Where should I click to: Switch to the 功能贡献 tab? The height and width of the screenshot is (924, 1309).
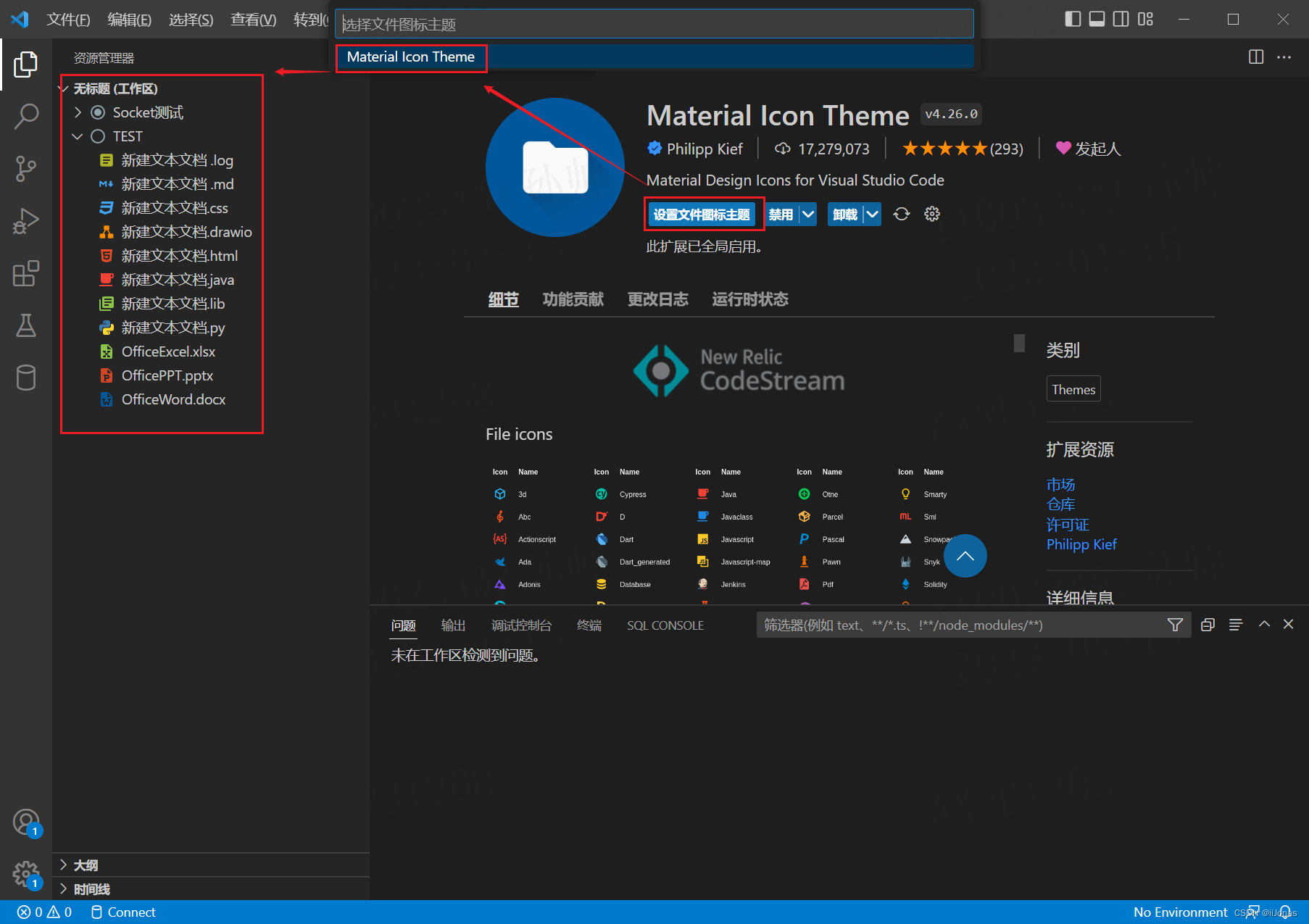[573, 299]
